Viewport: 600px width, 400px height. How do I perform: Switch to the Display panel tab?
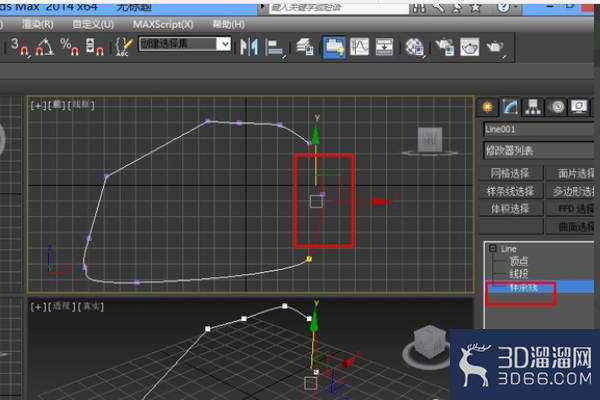(x=579, y=107)
